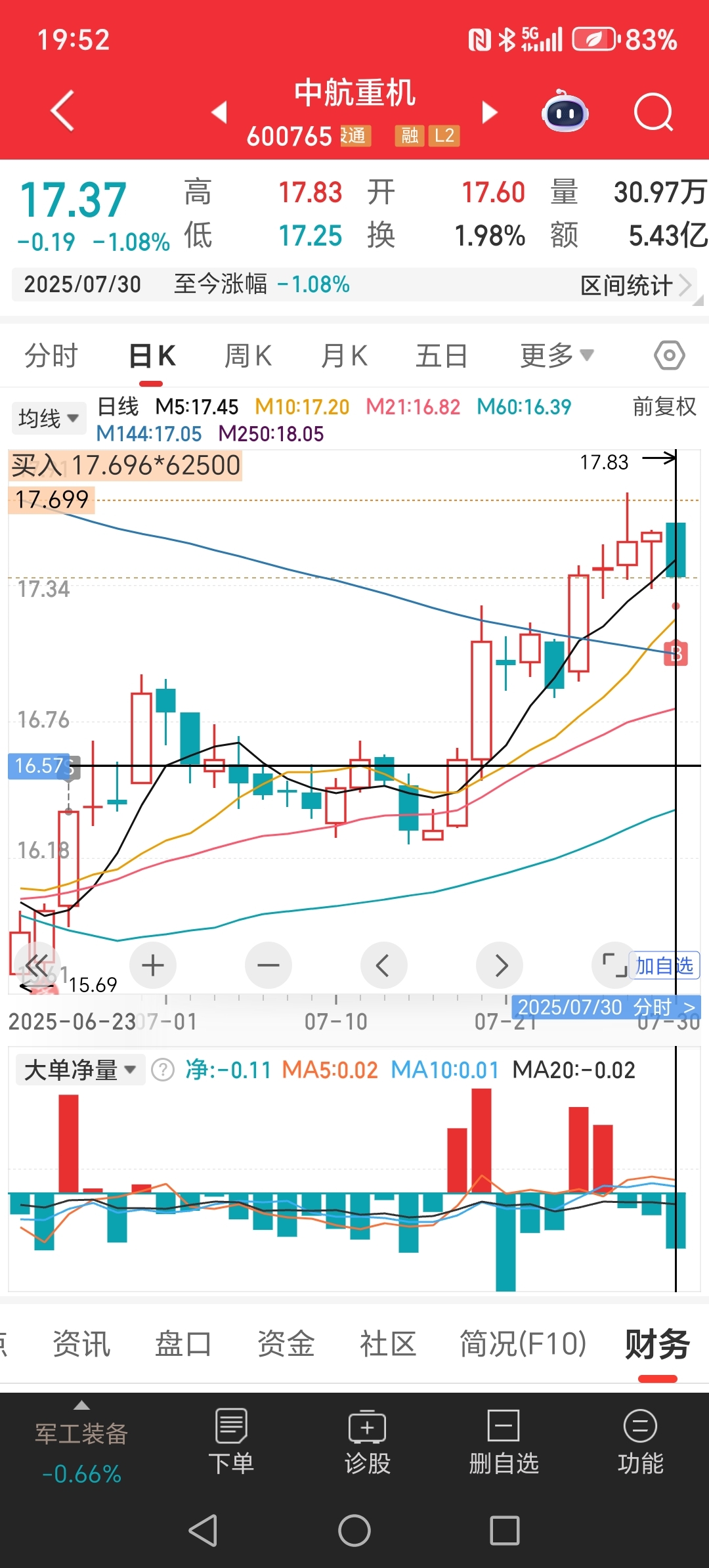709x1568 pixels.
Task: Expand 军工装备 sector panel
Action: (81, 1443)
